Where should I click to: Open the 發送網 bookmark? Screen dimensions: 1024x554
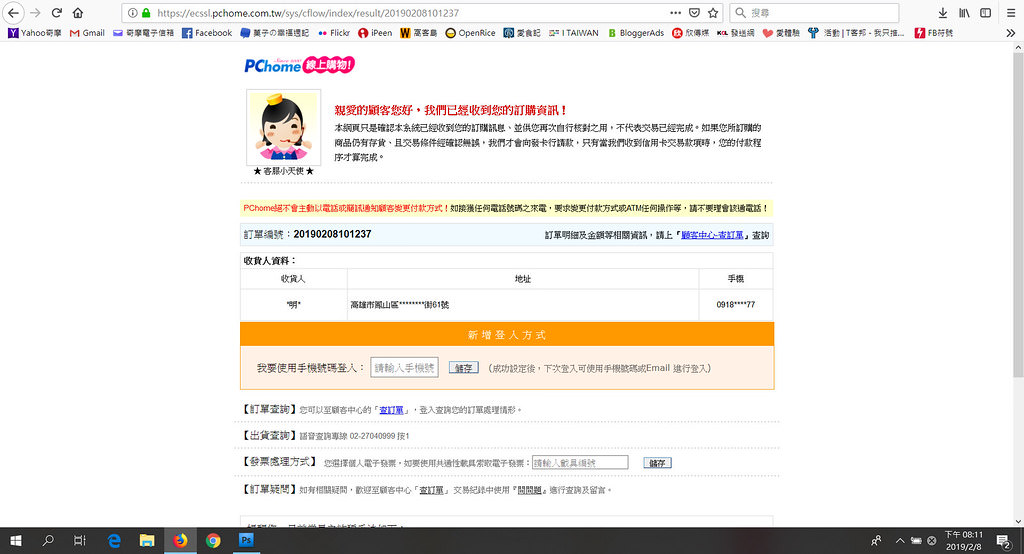(735, 33)
